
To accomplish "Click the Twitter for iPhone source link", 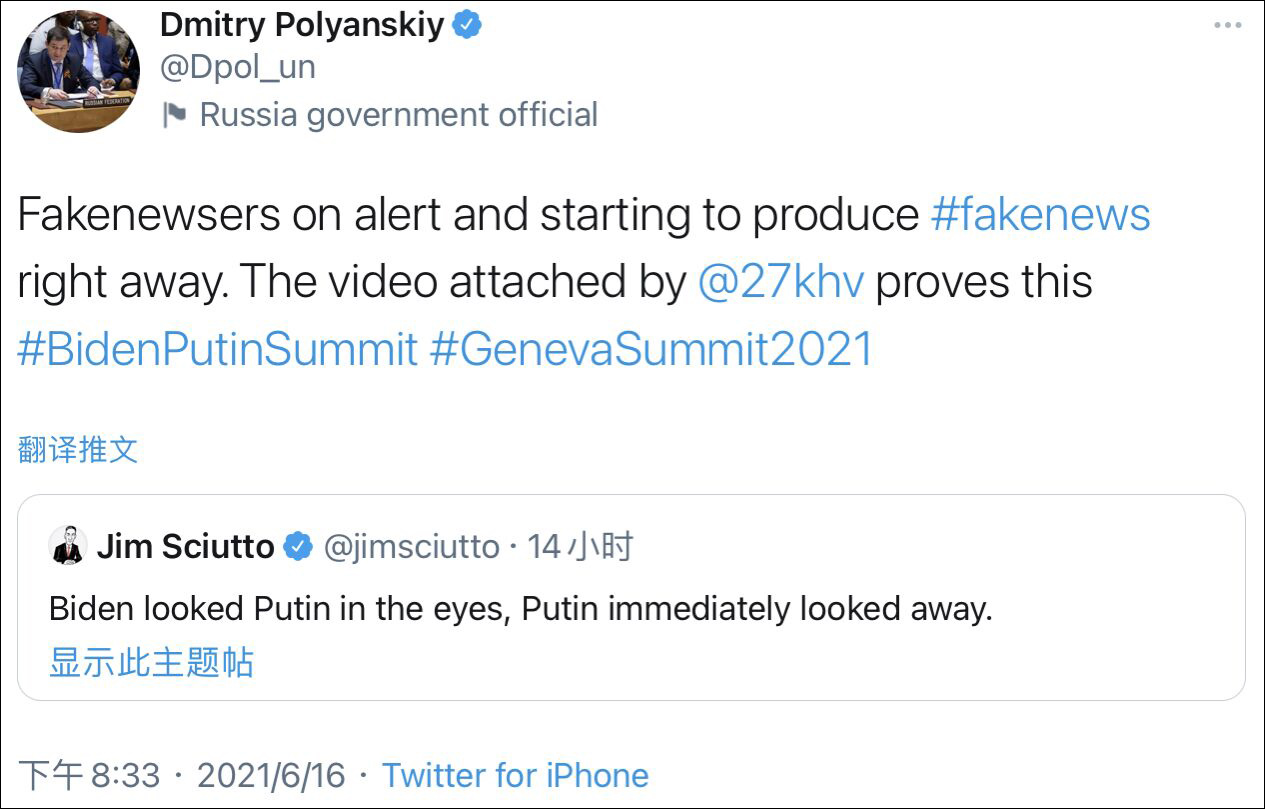I will pyautogui.click(x=515, y=775).
